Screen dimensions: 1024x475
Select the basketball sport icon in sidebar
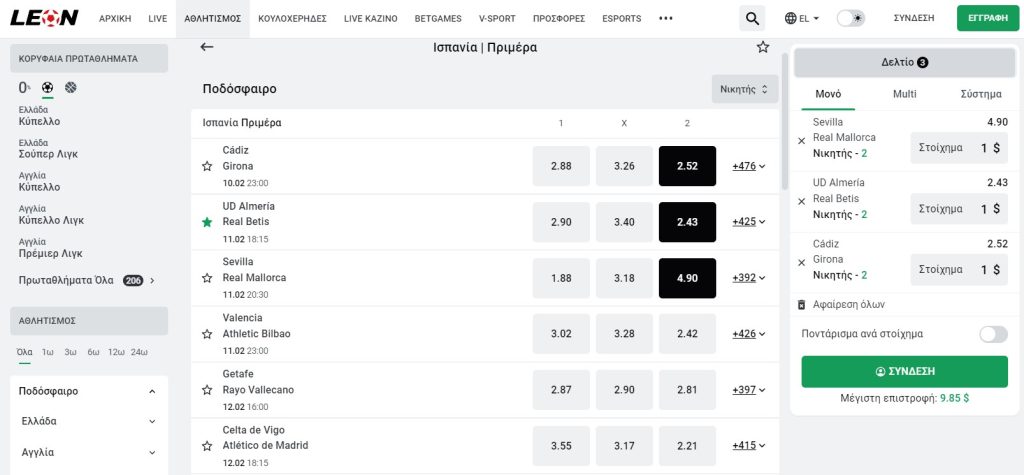71,88
